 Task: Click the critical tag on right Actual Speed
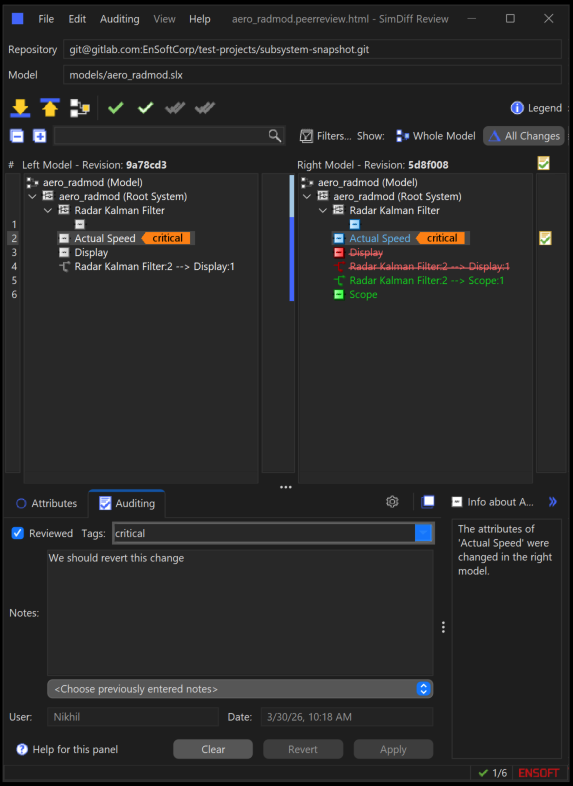(x=441, y=238)
